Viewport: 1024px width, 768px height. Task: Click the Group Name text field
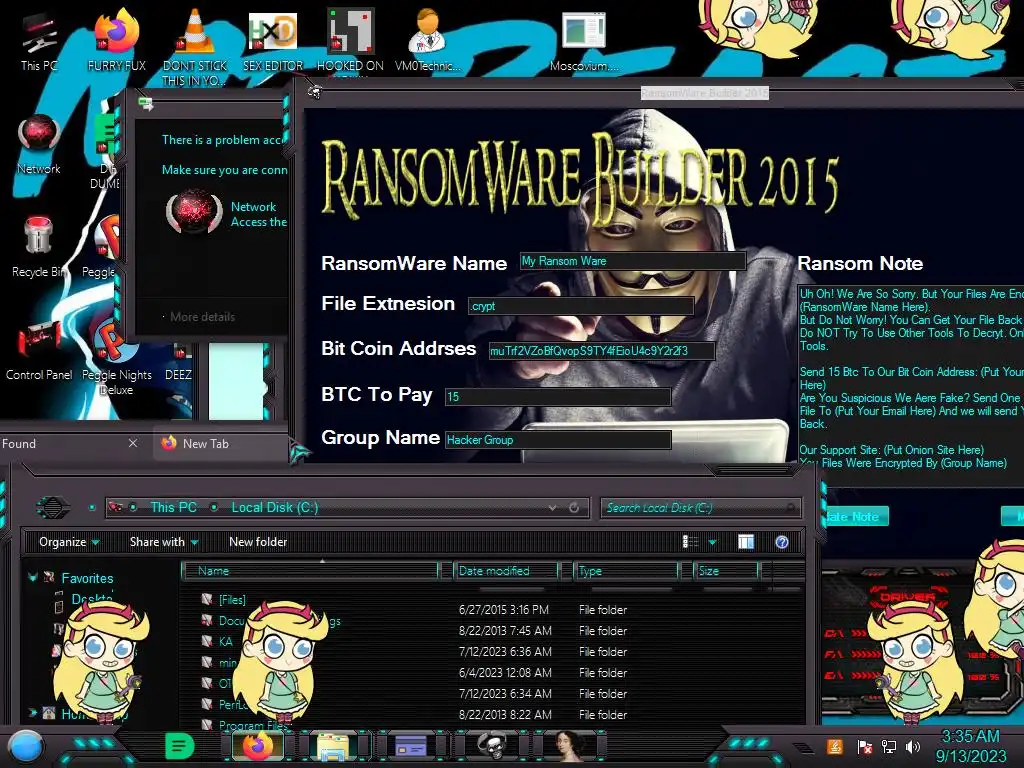click(x=558, y=440)
